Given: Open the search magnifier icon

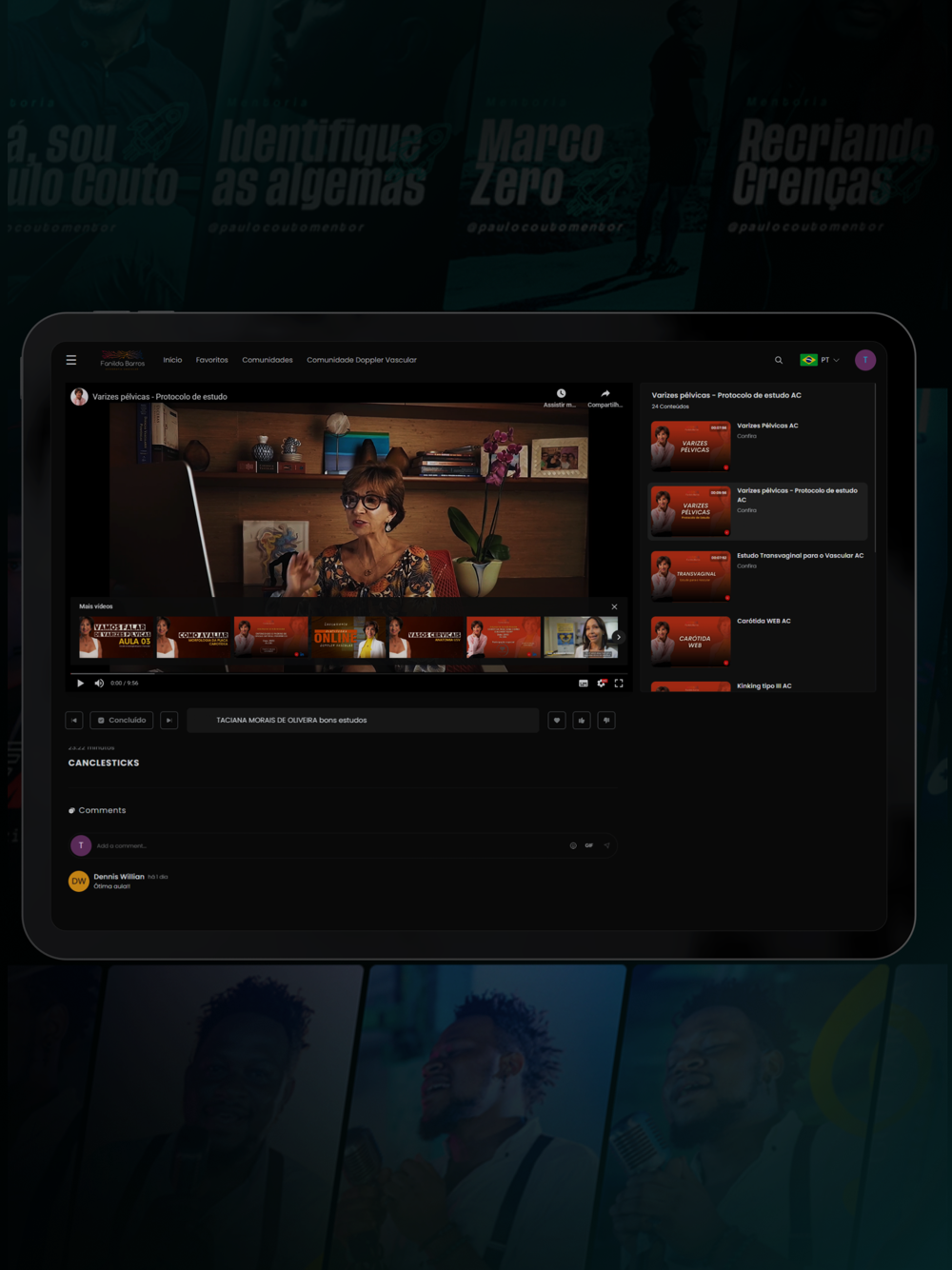Looking at the screenshot, I should coord(779,360).
